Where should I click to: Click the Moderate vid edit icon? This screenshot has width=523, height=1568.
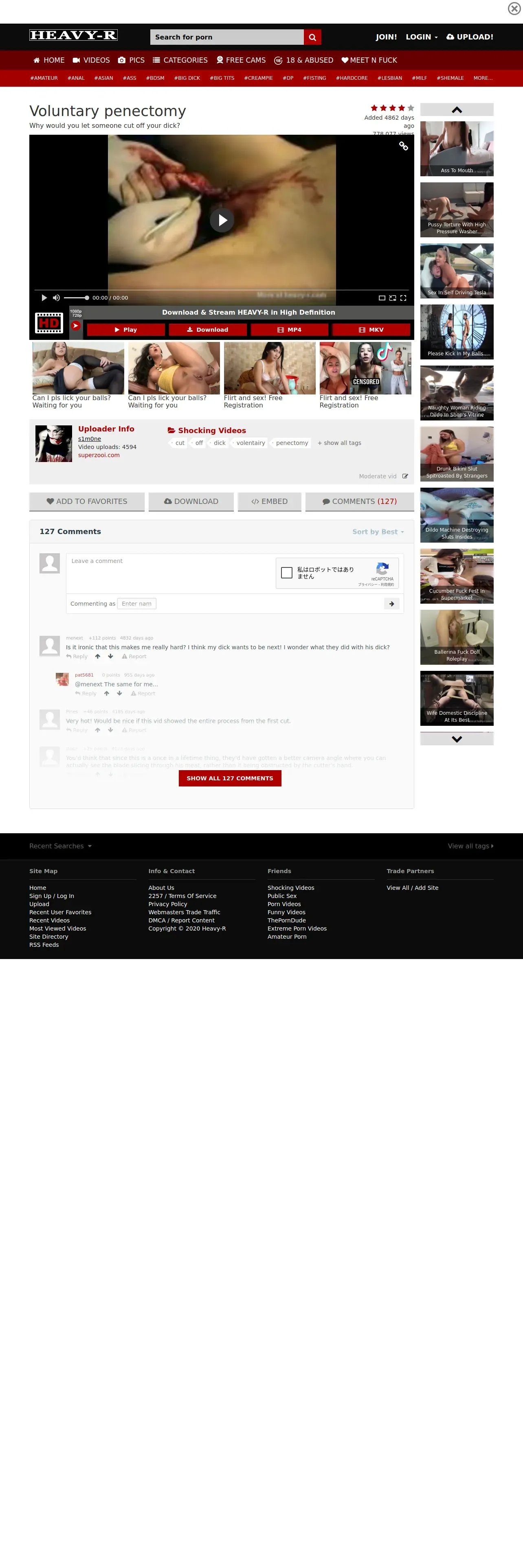point(405,477)
